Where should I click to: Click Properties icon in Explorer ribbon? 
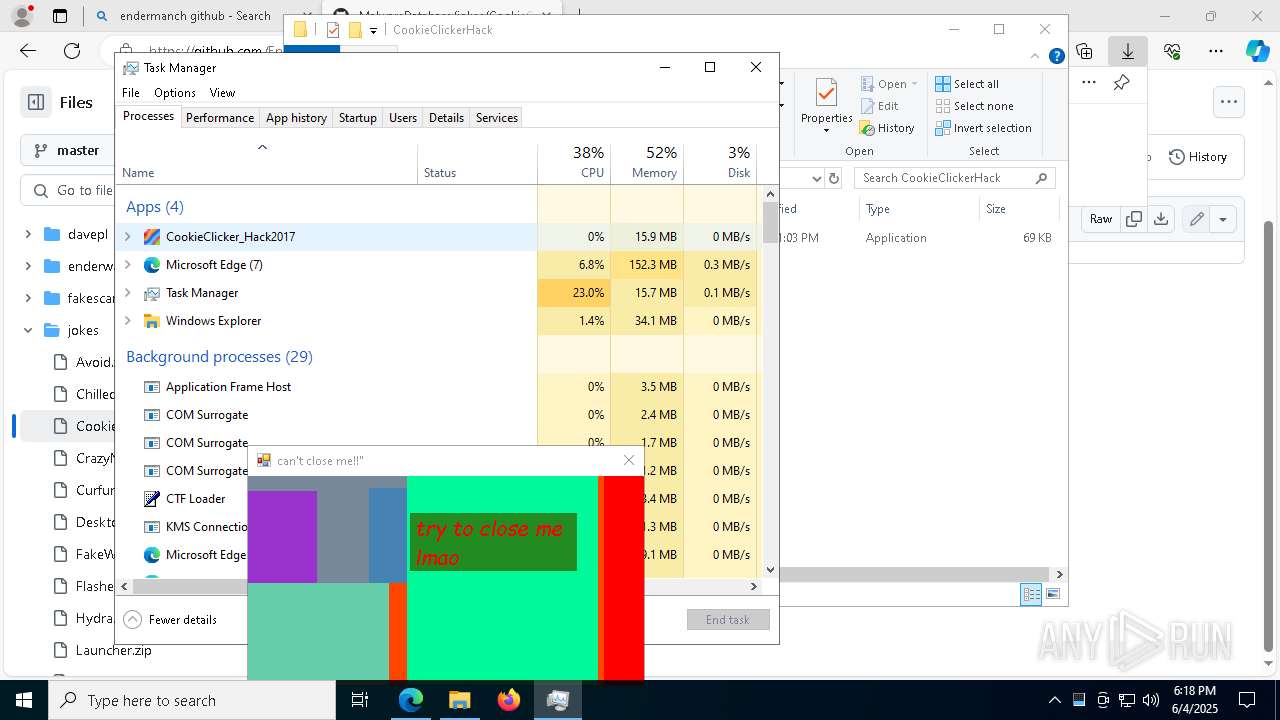[x=826, y=93]
